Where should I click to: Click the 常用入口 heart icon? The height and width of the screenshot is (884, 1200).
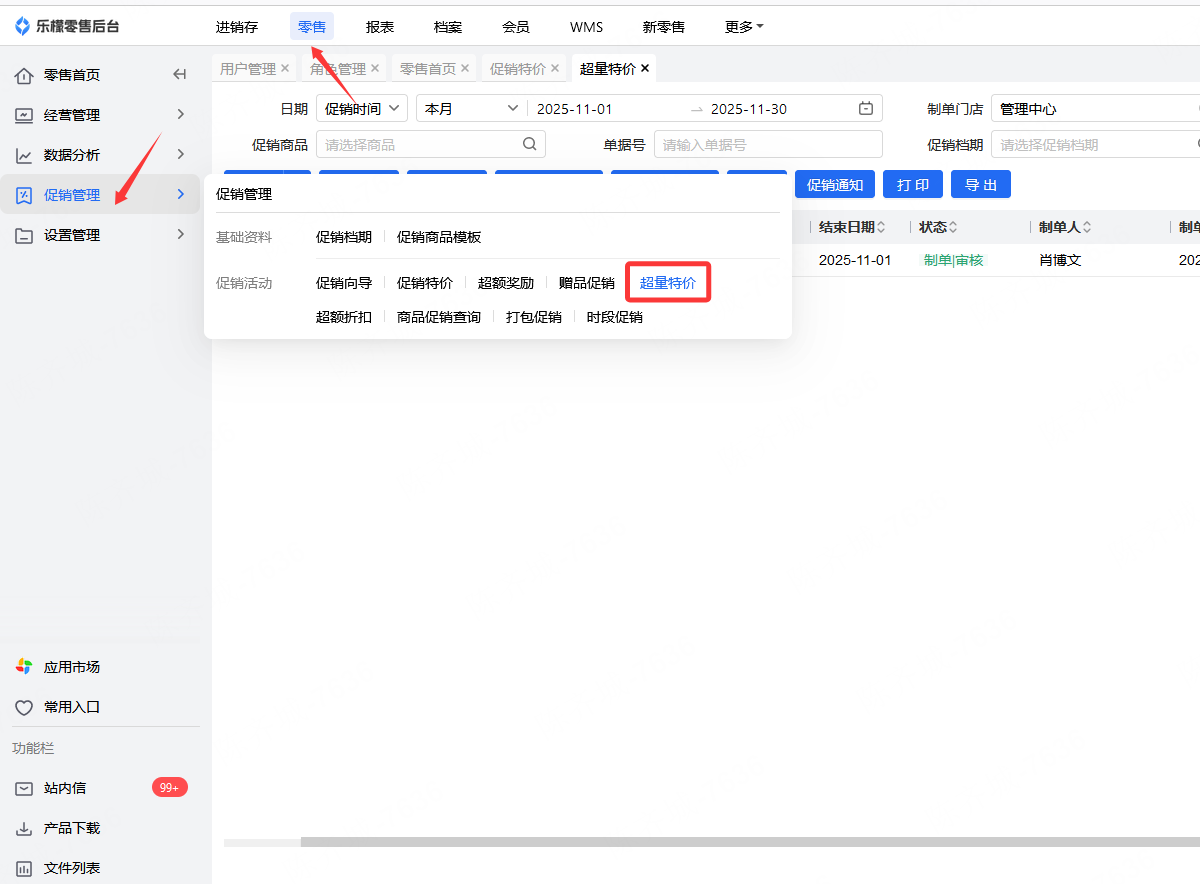click(24, 707)
